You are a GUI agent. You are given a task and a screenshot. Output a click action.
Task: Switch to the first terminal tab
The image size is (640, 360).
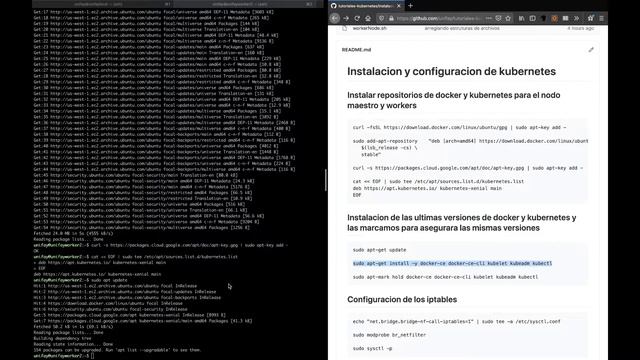coord(102,4)
